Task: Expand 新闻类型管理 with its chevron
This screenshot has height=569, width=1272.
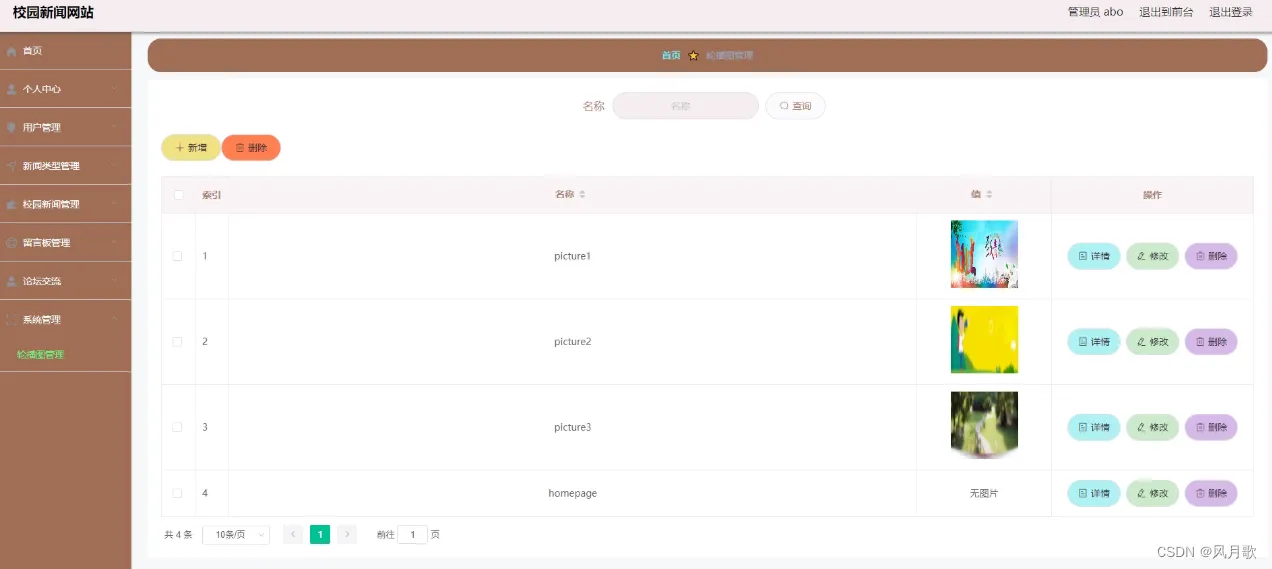Action: tap(116, 166)
